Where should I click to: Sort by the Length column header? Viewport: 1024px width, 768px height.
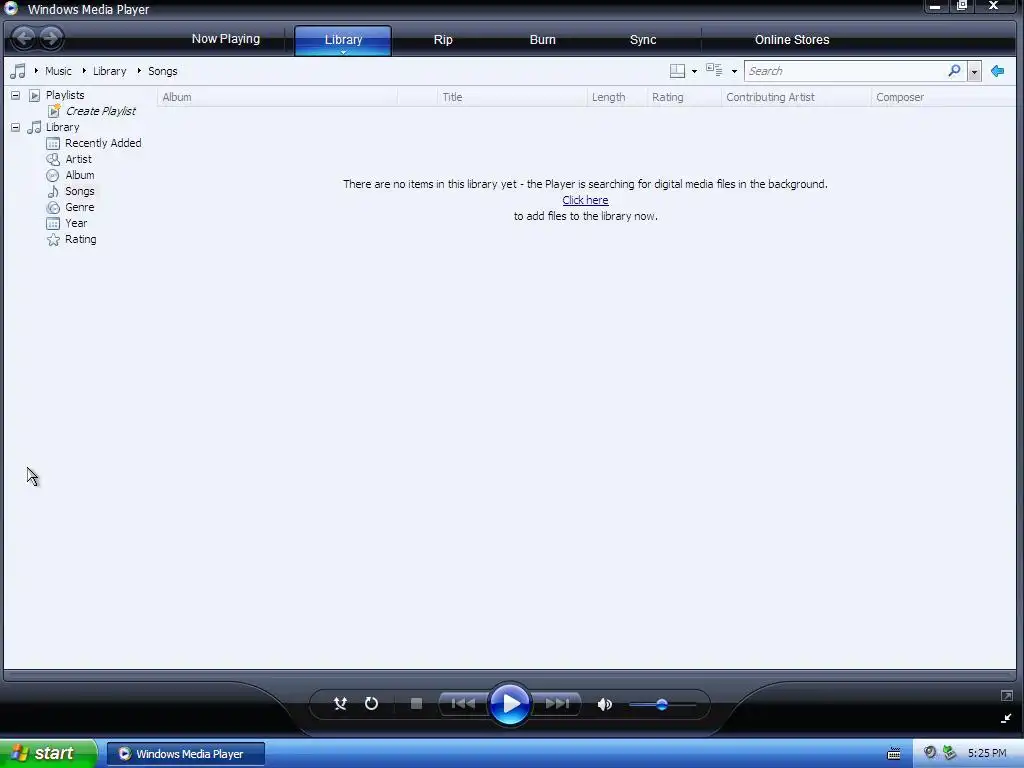coord(616,97)
